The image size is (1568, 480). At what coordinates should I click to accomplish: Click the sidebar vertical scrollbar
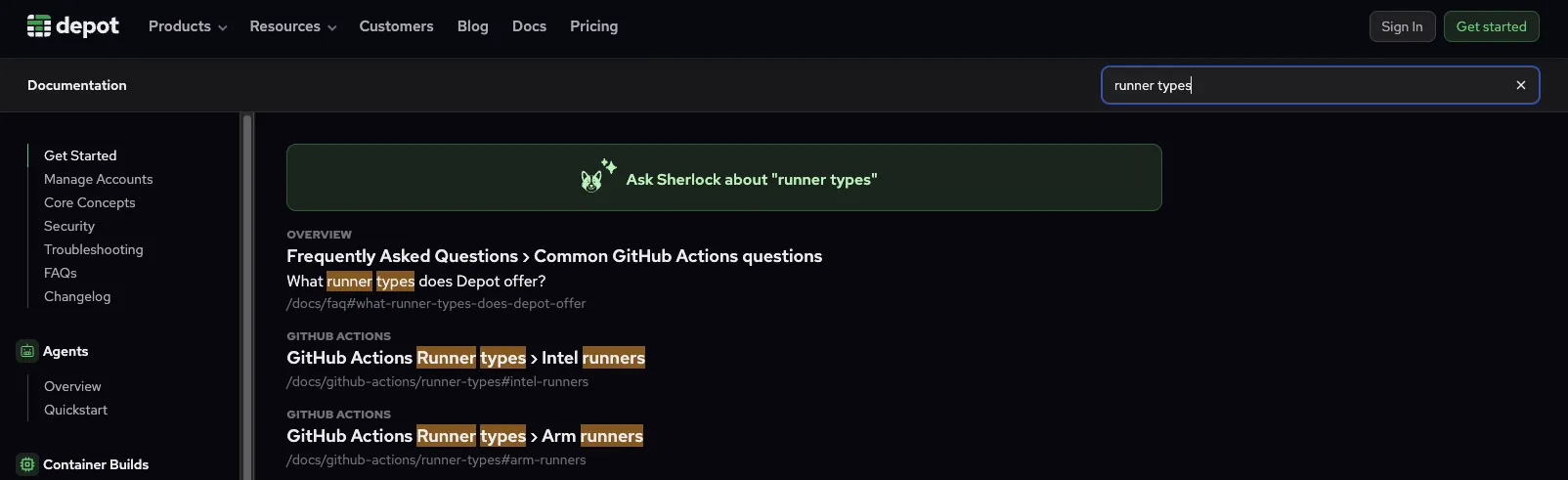pos(247,293)
